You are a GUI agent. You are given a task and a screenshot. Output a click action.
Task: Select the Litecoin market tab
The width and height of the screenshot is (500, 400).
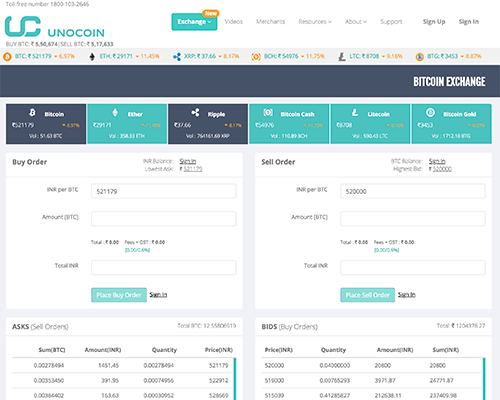click(370, 124)
